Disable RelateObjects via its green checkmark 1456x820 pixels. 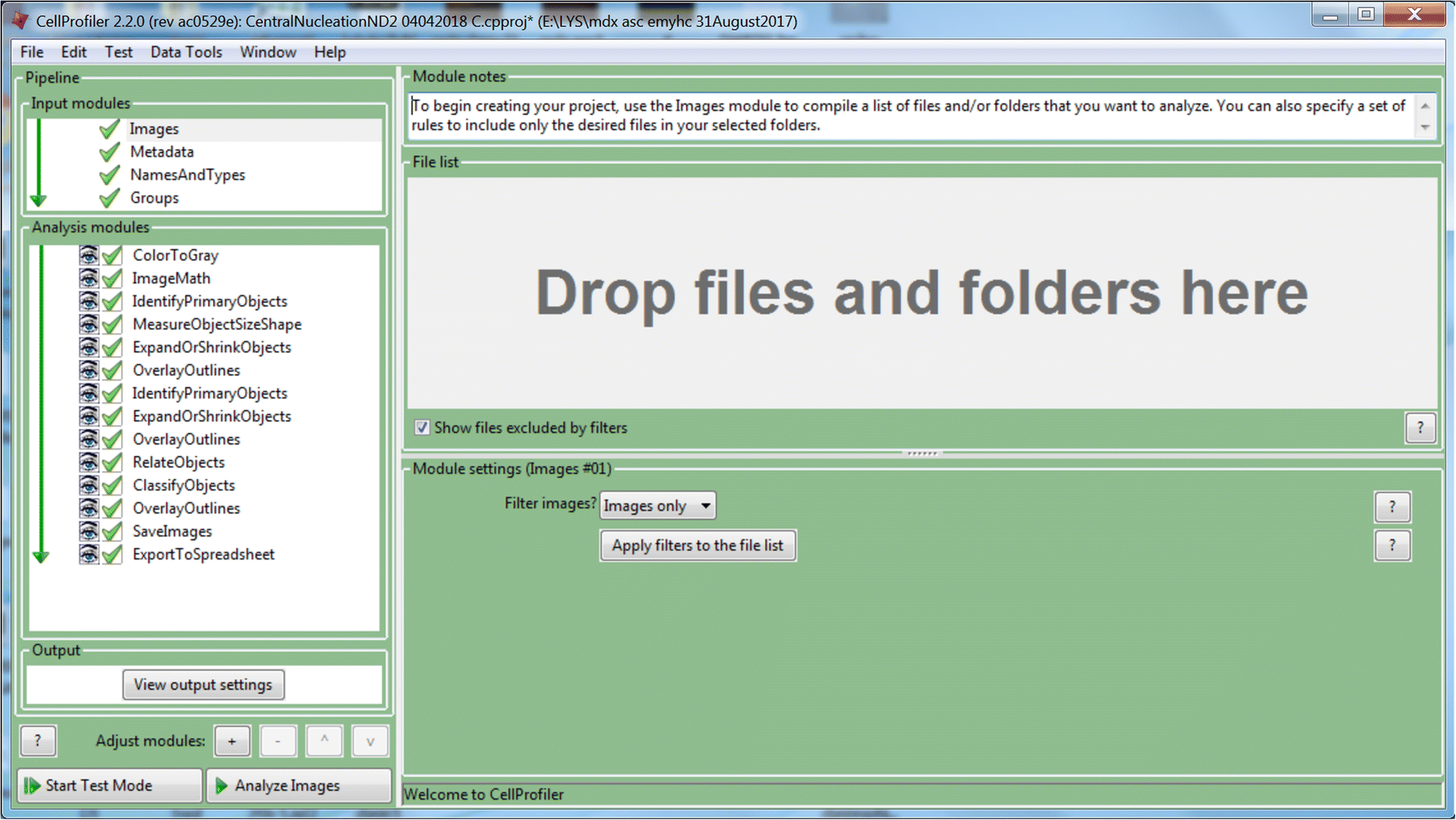pos(112,462)
